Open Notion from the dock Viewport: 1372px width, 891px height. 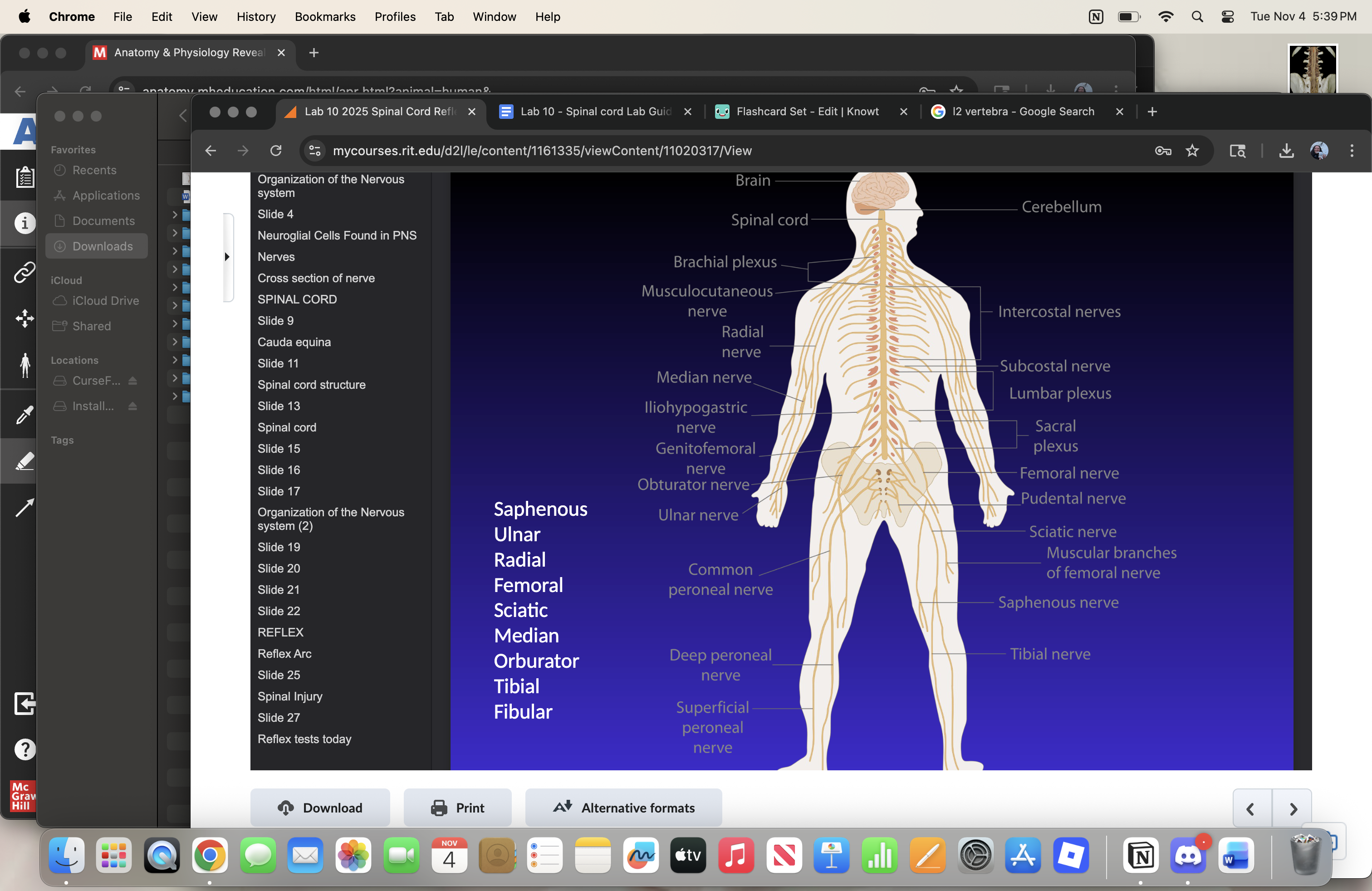click(1140, 855)
